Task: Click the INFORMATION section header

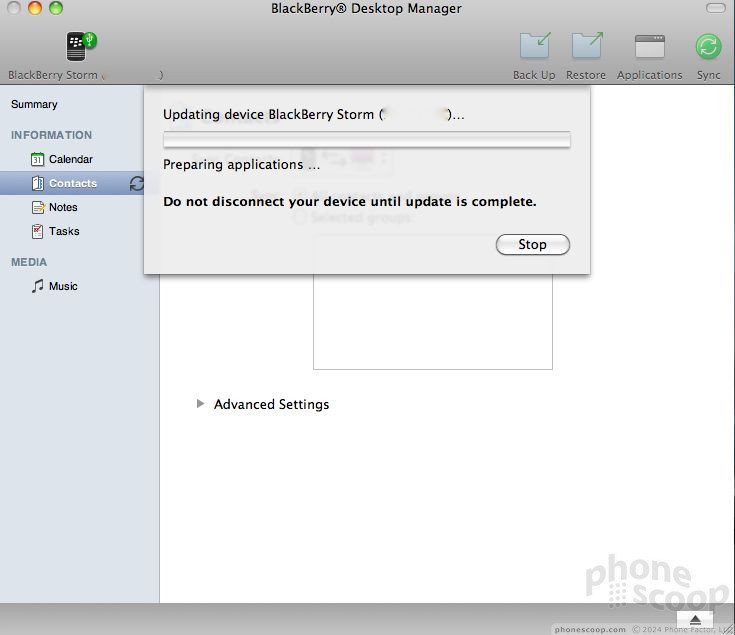Action: pyautogui.click(x=52, y=135)
